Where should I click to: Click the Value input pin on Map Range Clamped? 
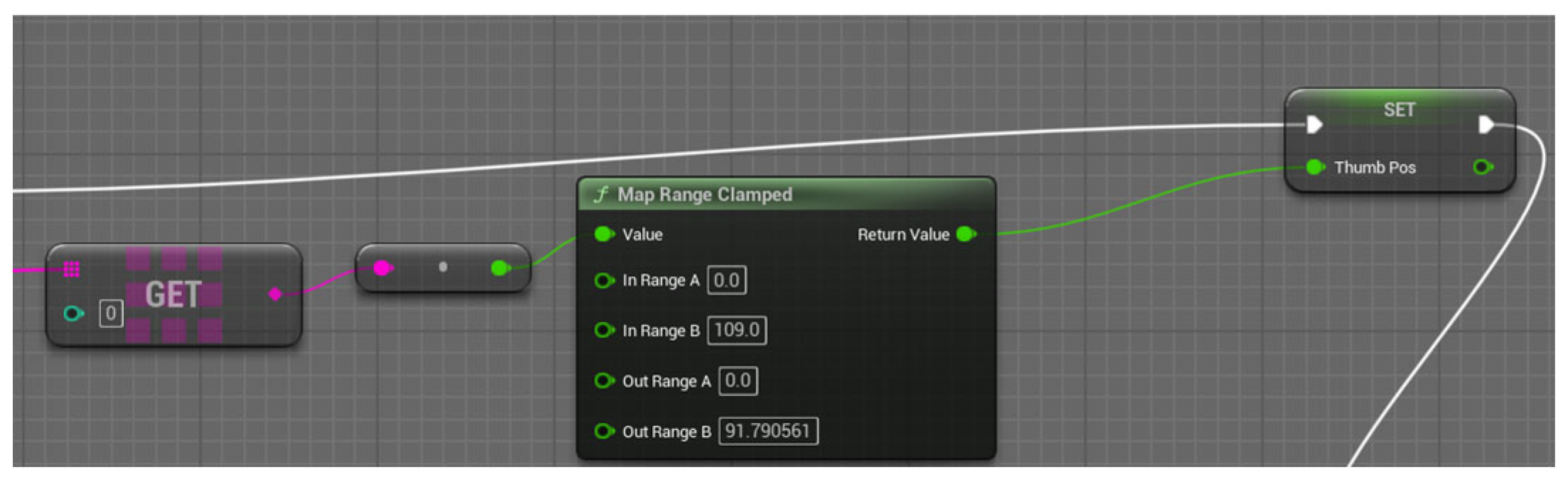point(604,234)
